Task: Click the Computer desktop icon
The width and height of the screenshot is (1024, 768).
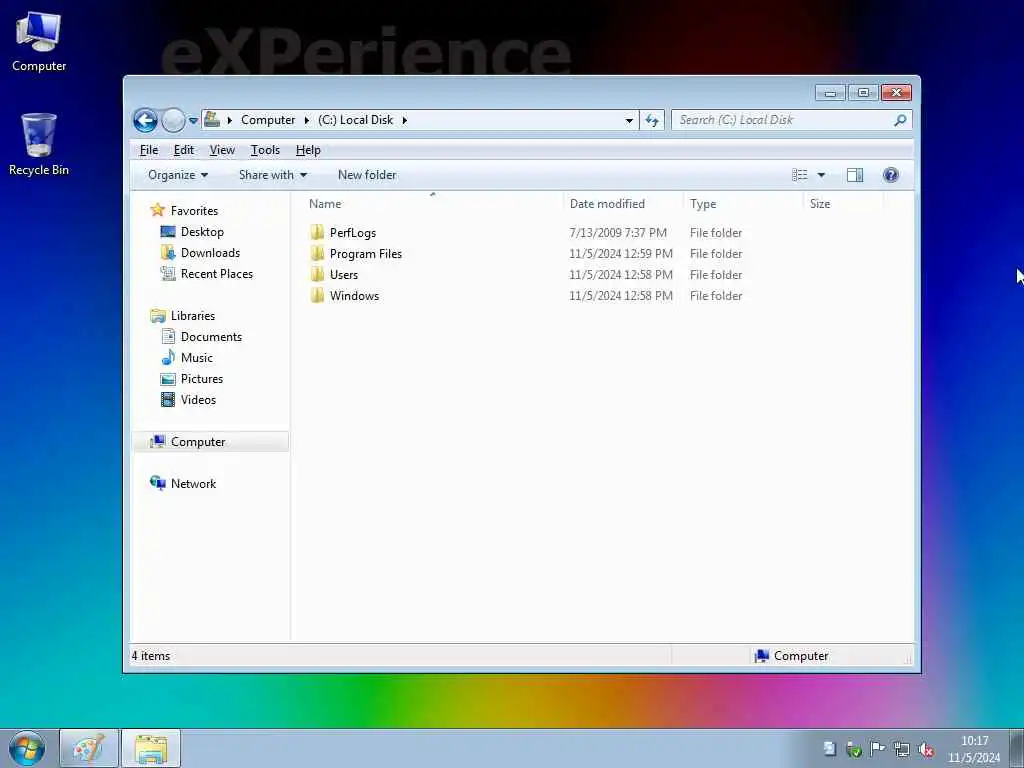Action: pyautogui.click(x=39, y=41)
